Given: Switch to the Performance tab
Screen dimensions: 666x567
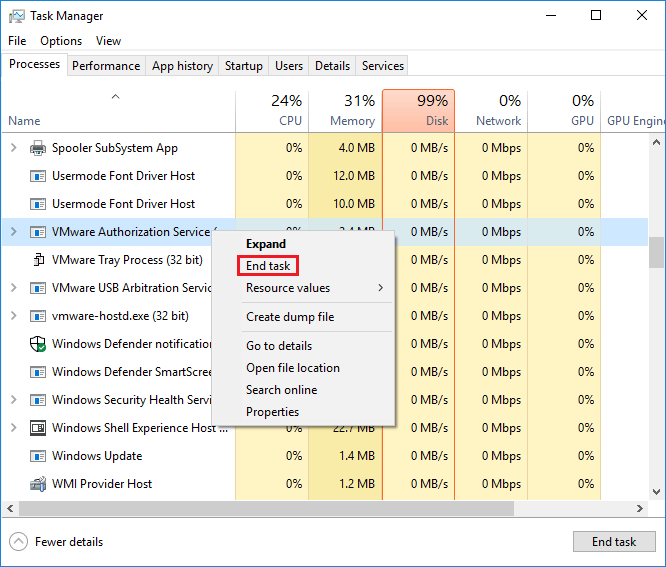Looking at the screenshot, I should pyautogui.click(x=106, y=66).
